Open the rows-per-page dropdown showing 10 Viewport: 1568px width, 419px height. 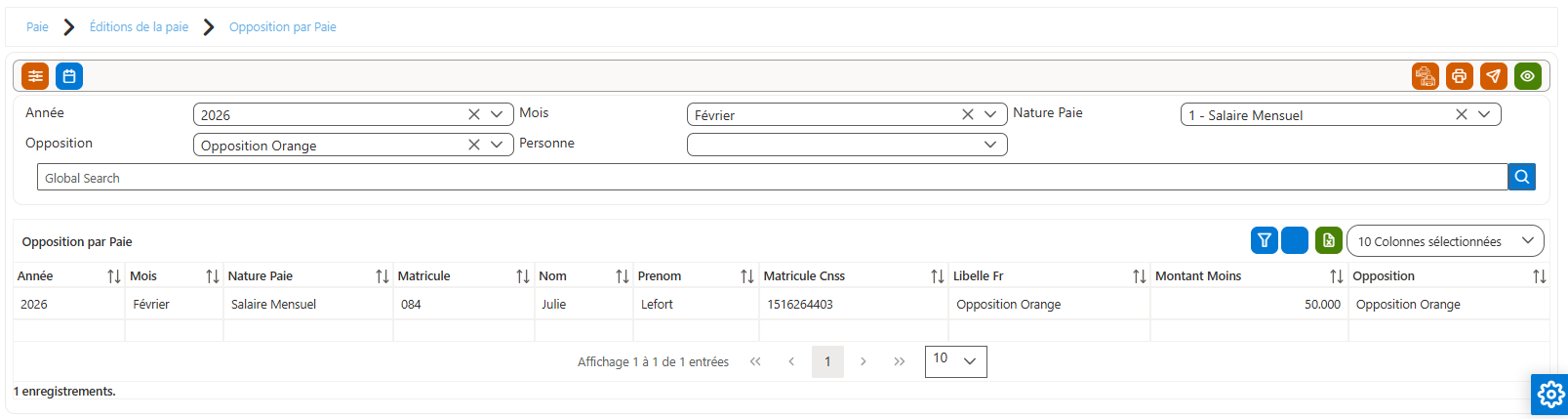(x=956, y=360)
